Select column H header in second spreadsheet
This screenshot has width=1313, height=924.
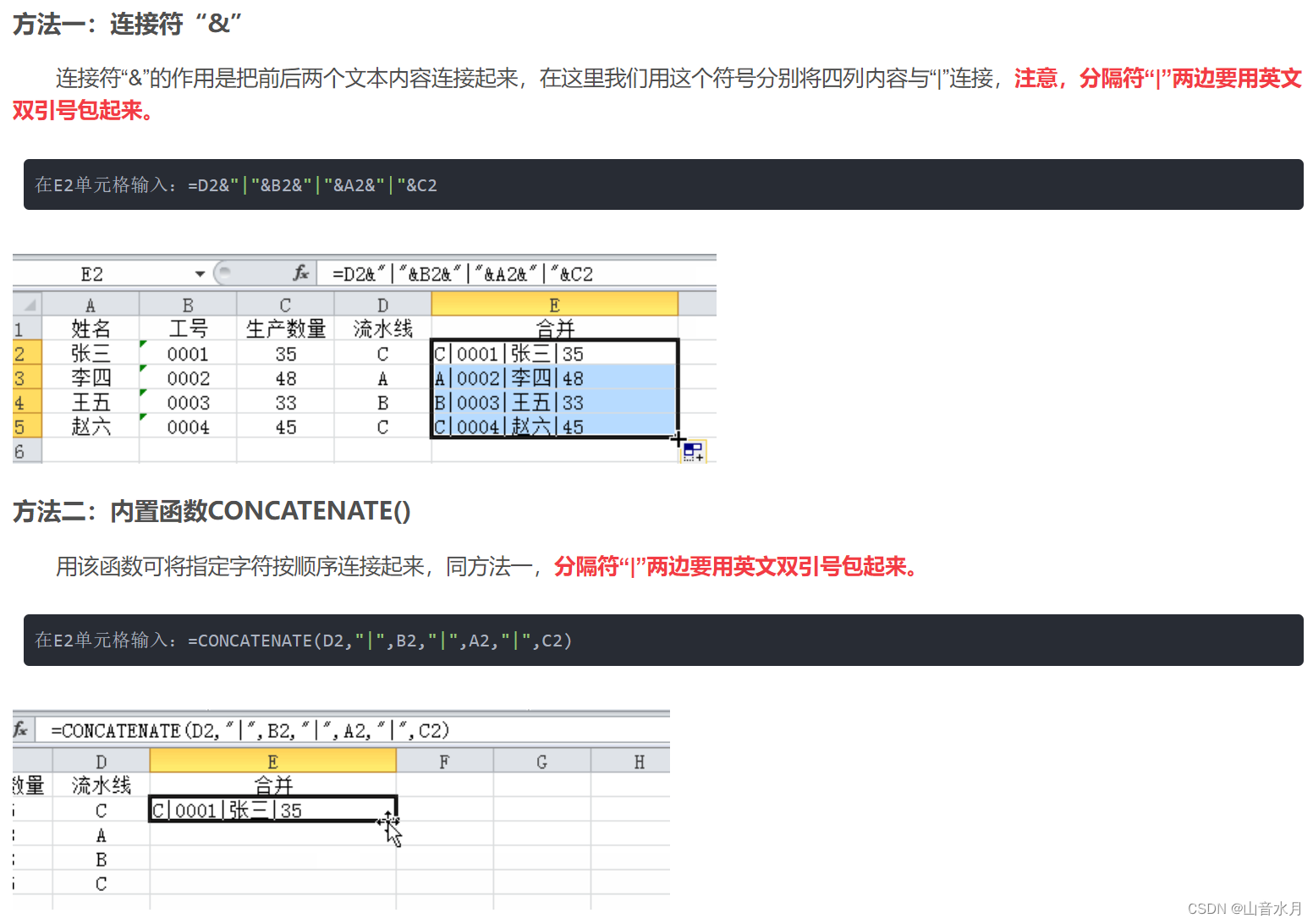tap(630, 761)
